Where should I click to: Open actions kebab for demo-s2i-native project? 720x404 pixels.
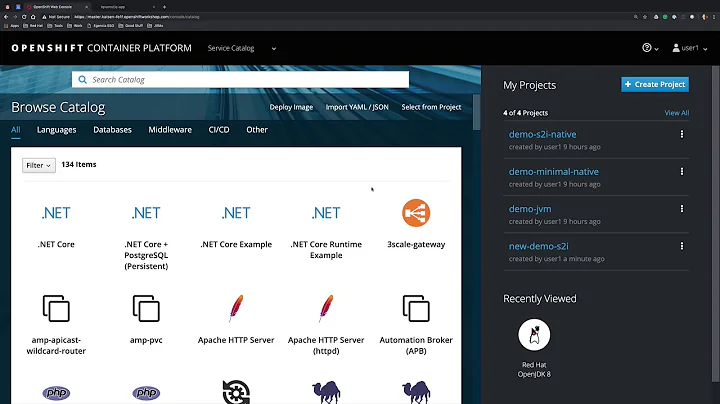click(682, 134)
